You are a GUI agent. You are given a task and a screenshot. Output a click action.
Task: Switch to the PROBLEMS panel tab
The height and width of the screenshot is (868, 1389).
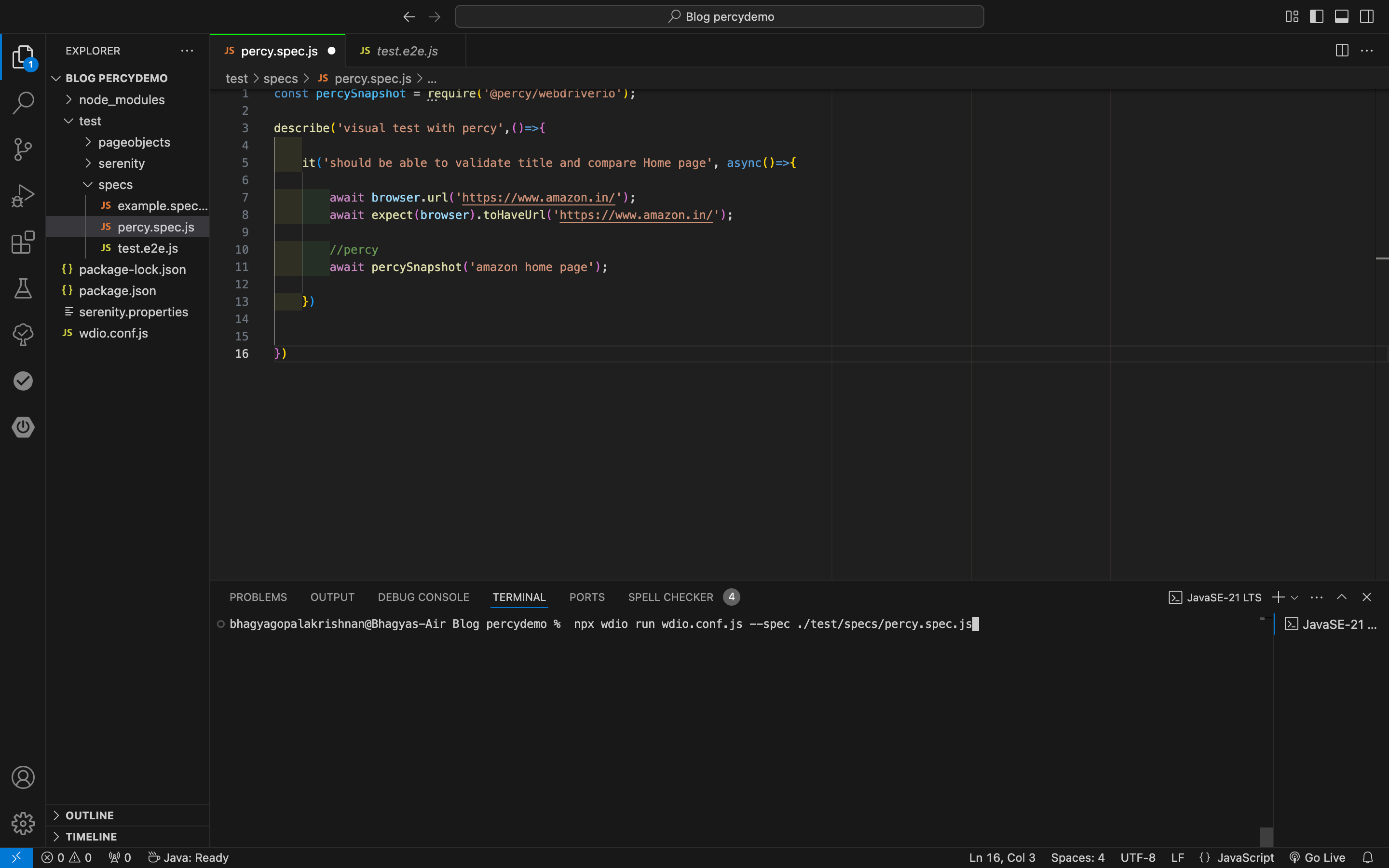(x=258, y=597)
